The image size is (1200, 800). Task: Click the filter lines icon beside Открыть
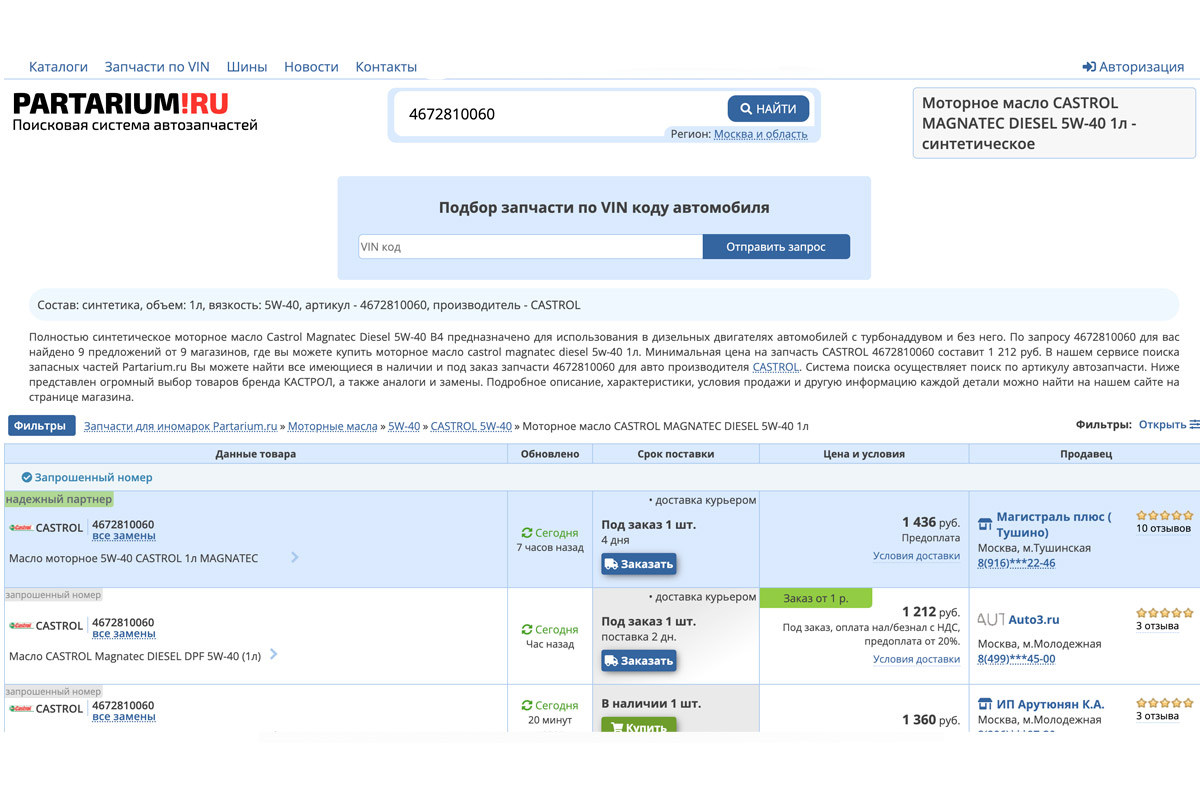1194,425
